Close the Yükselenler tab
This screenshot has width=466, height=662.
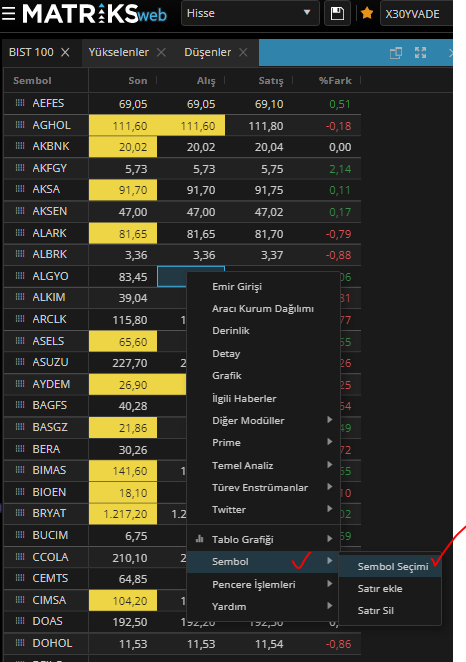pyautogui.click(x=161, y=52)
